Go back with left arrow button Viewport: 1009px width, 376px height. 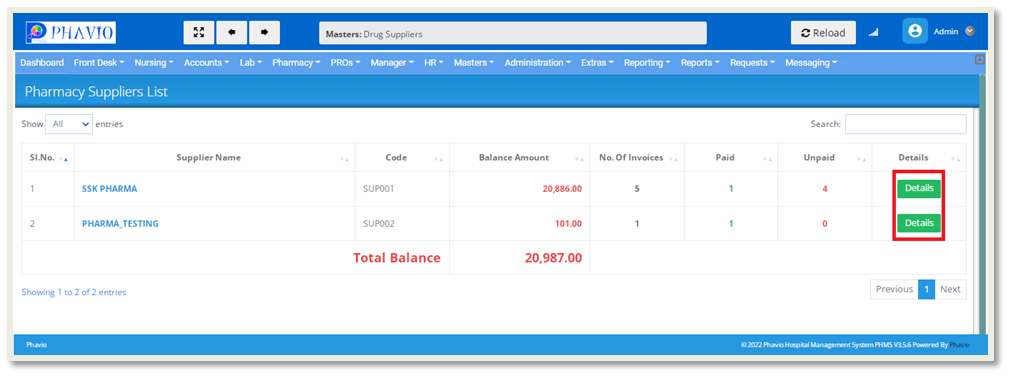[x=232, y=32]
